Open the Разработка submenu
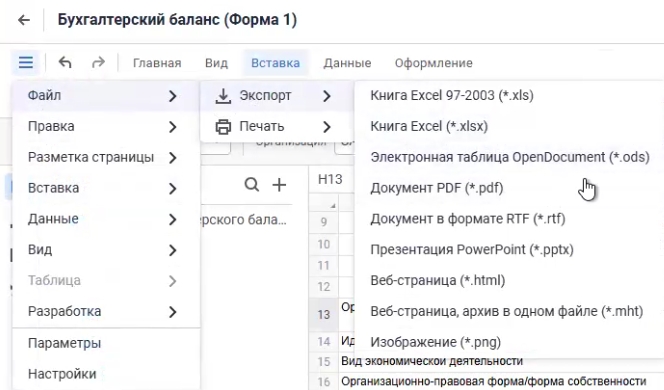 106,312
